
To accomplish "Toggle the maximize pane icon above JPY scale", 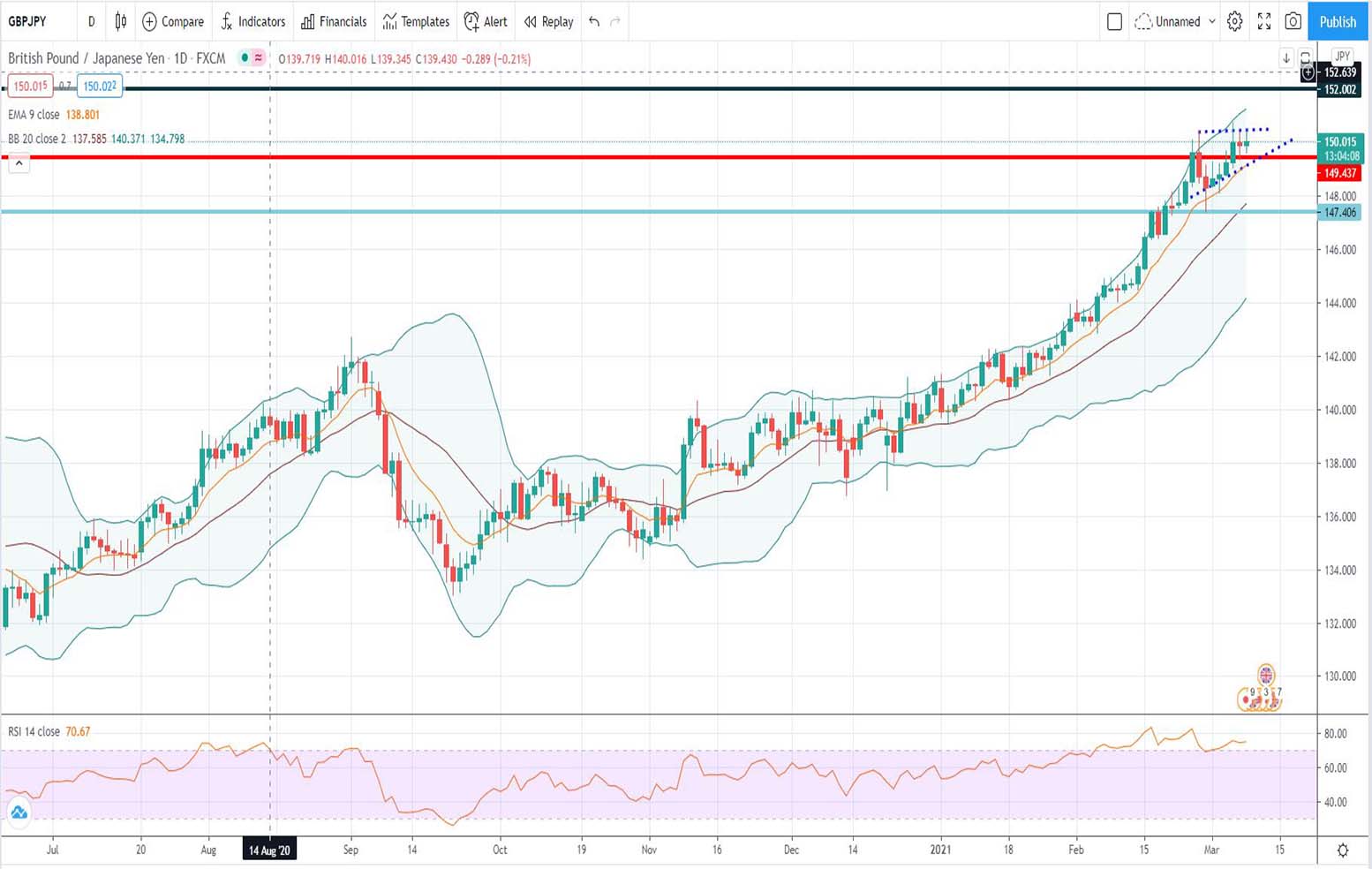I will point(1307,56).
